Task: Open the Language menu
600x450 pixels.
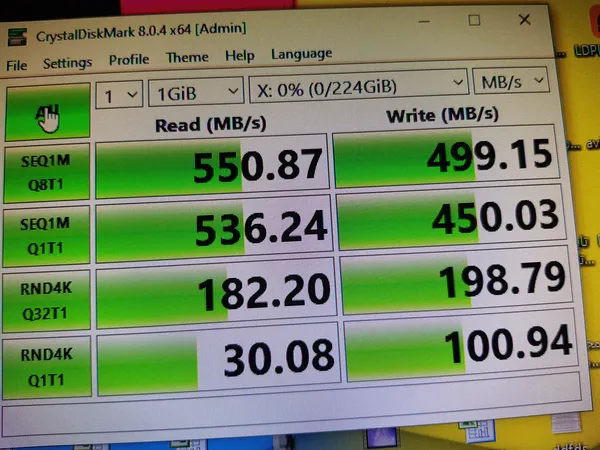Action: [302, 54]
